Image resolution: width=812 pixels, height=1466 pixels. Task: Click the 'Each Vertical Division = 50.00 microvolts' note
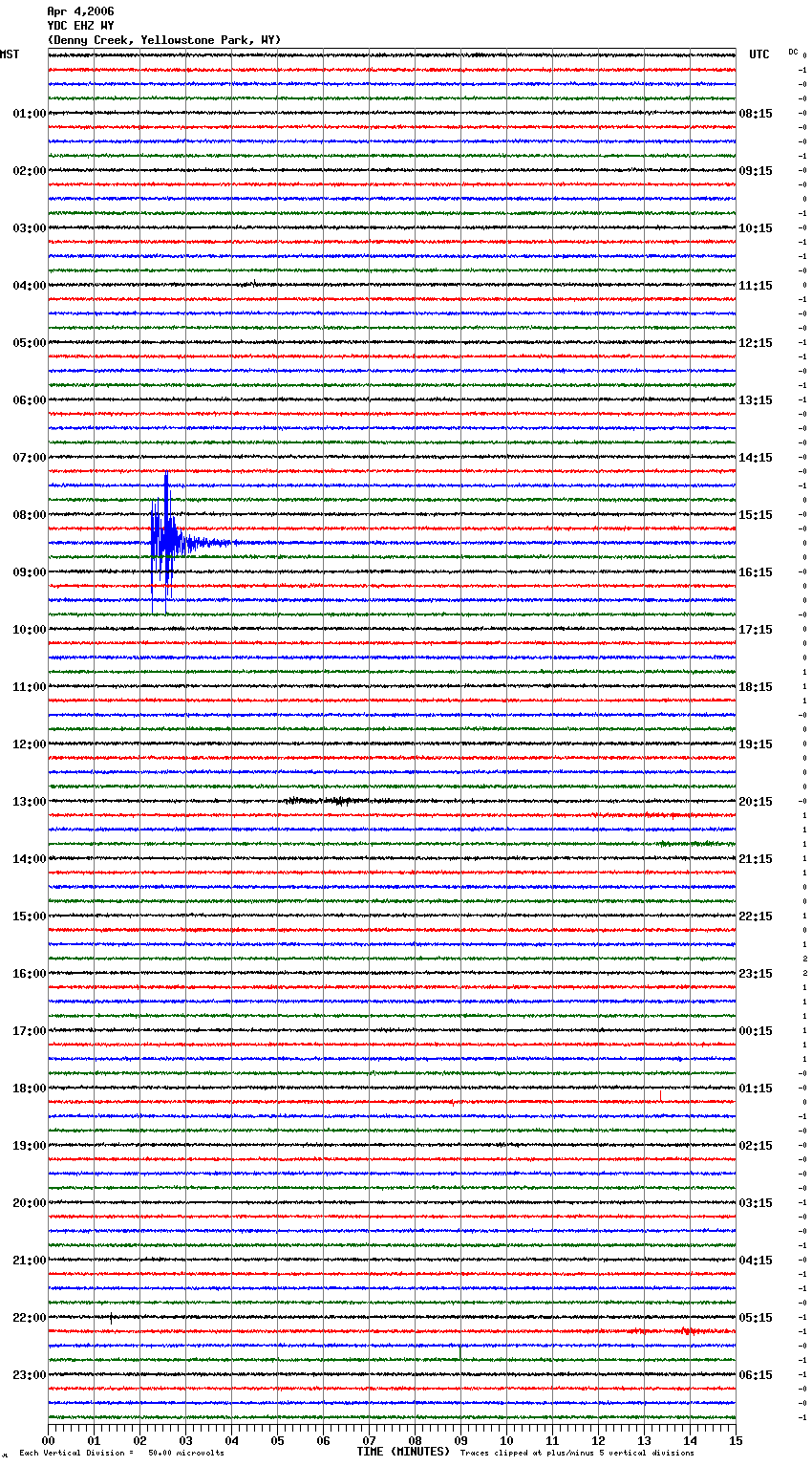coord(122,1454)
